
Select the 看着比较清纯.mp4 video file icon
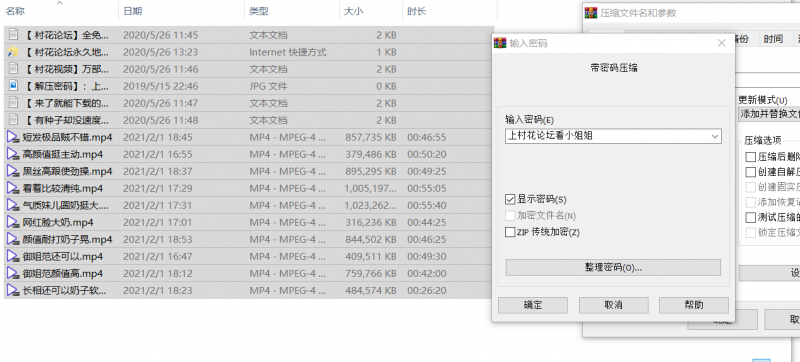coord(13,188)
